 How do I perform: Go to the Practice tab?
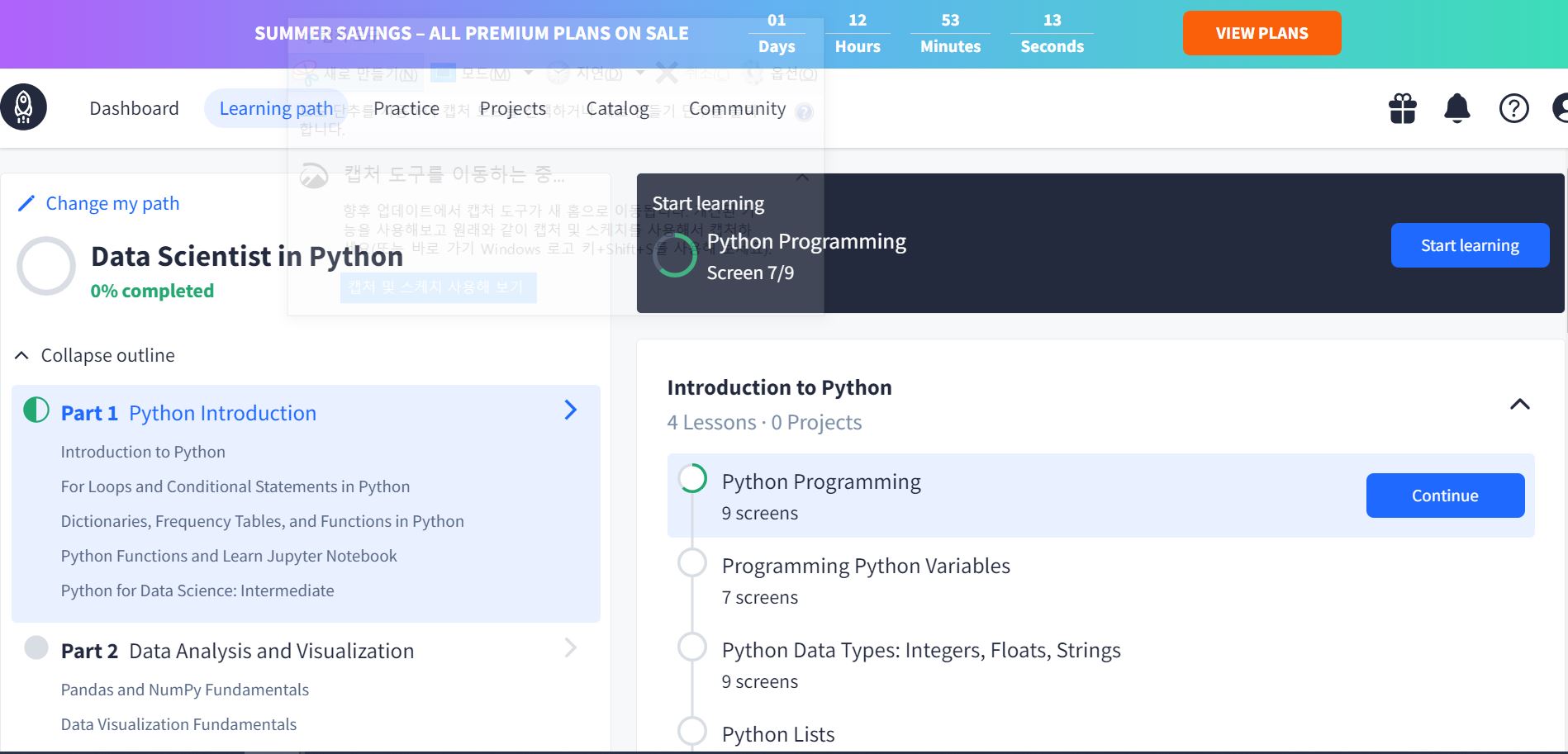click(406, 108)
